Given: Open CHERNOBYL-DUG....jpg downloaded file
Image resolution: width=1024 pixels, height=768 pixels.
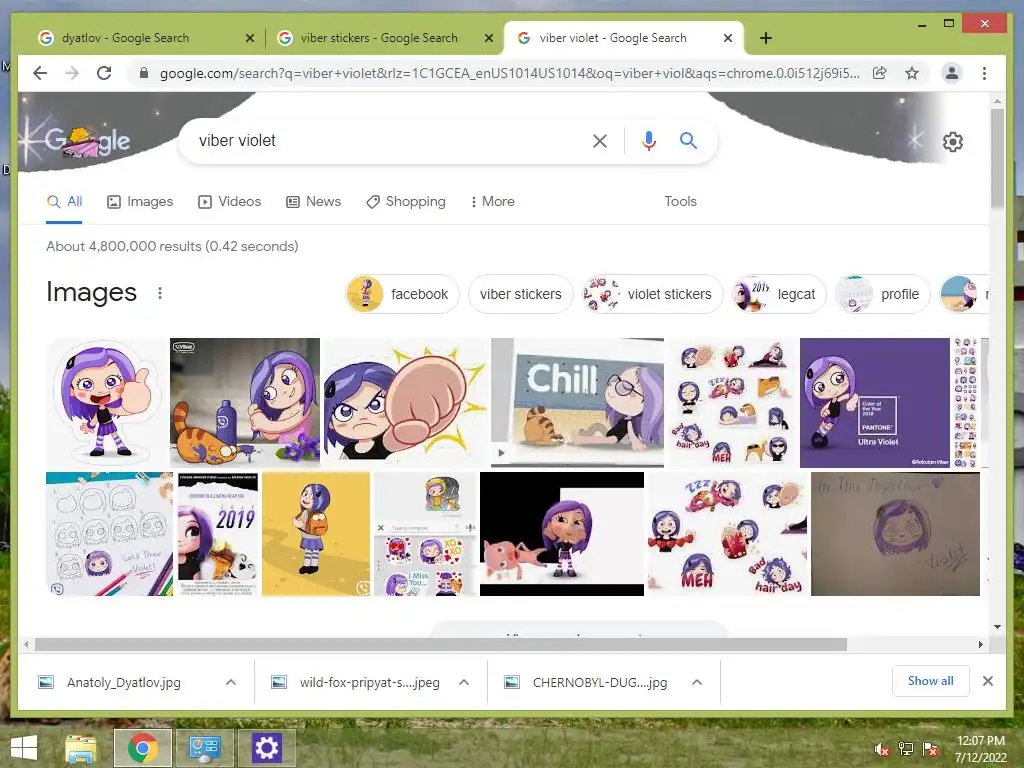Looking at the screenshot, I should click(x=600, y=682).
